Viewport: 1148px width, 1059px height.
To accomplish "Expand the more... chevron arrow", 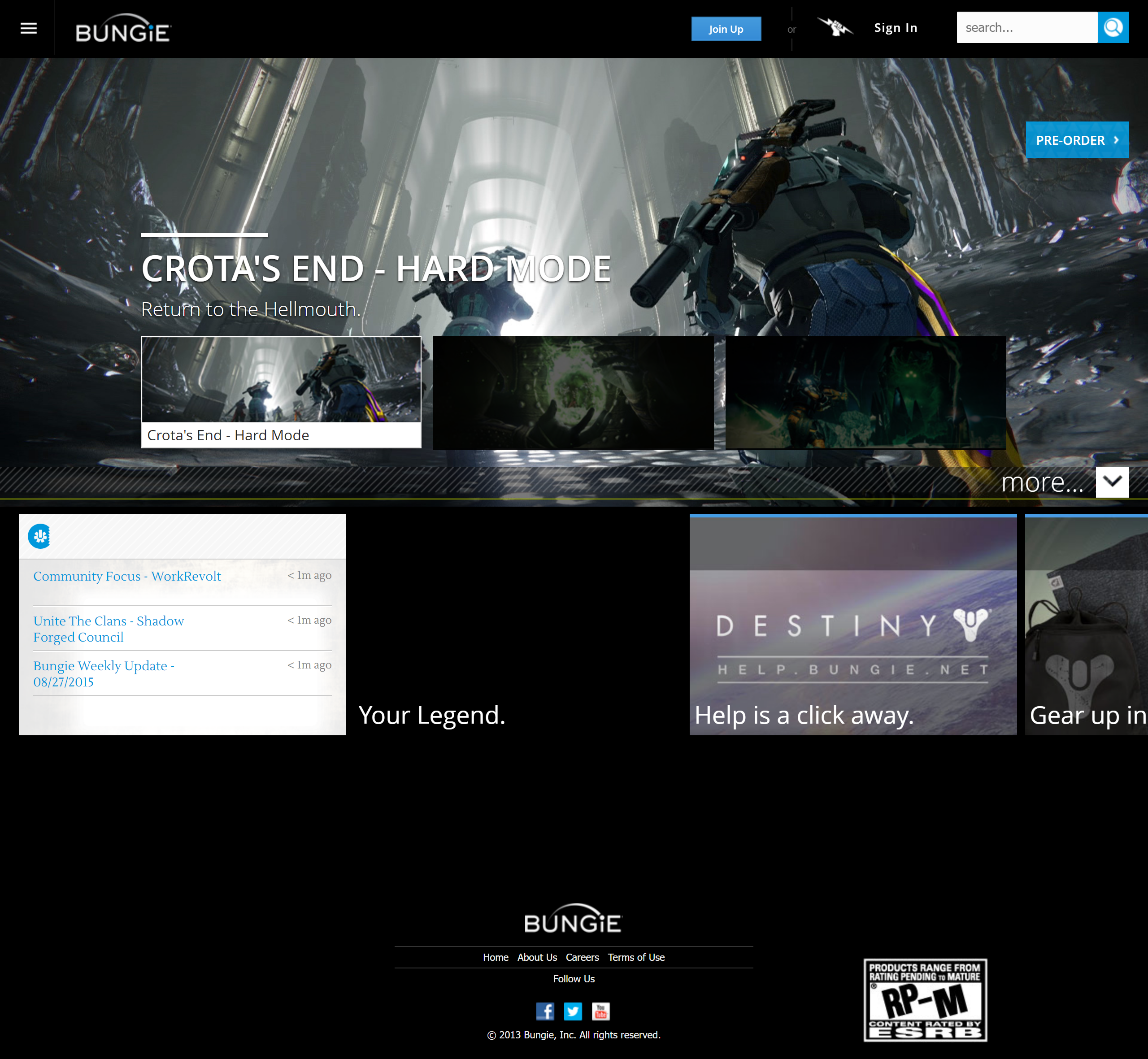I will click(1112, 482).
